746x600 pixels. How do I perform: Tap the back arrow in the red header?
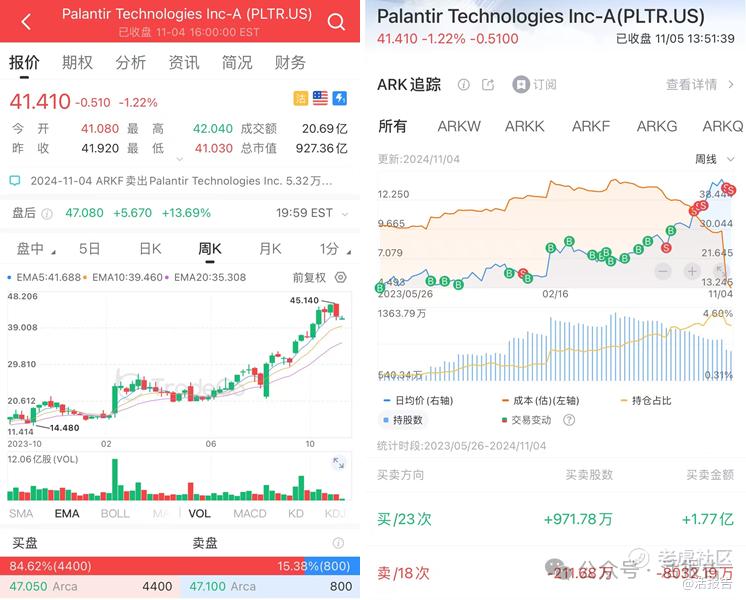pyautogui.click(x=26, y=21)
